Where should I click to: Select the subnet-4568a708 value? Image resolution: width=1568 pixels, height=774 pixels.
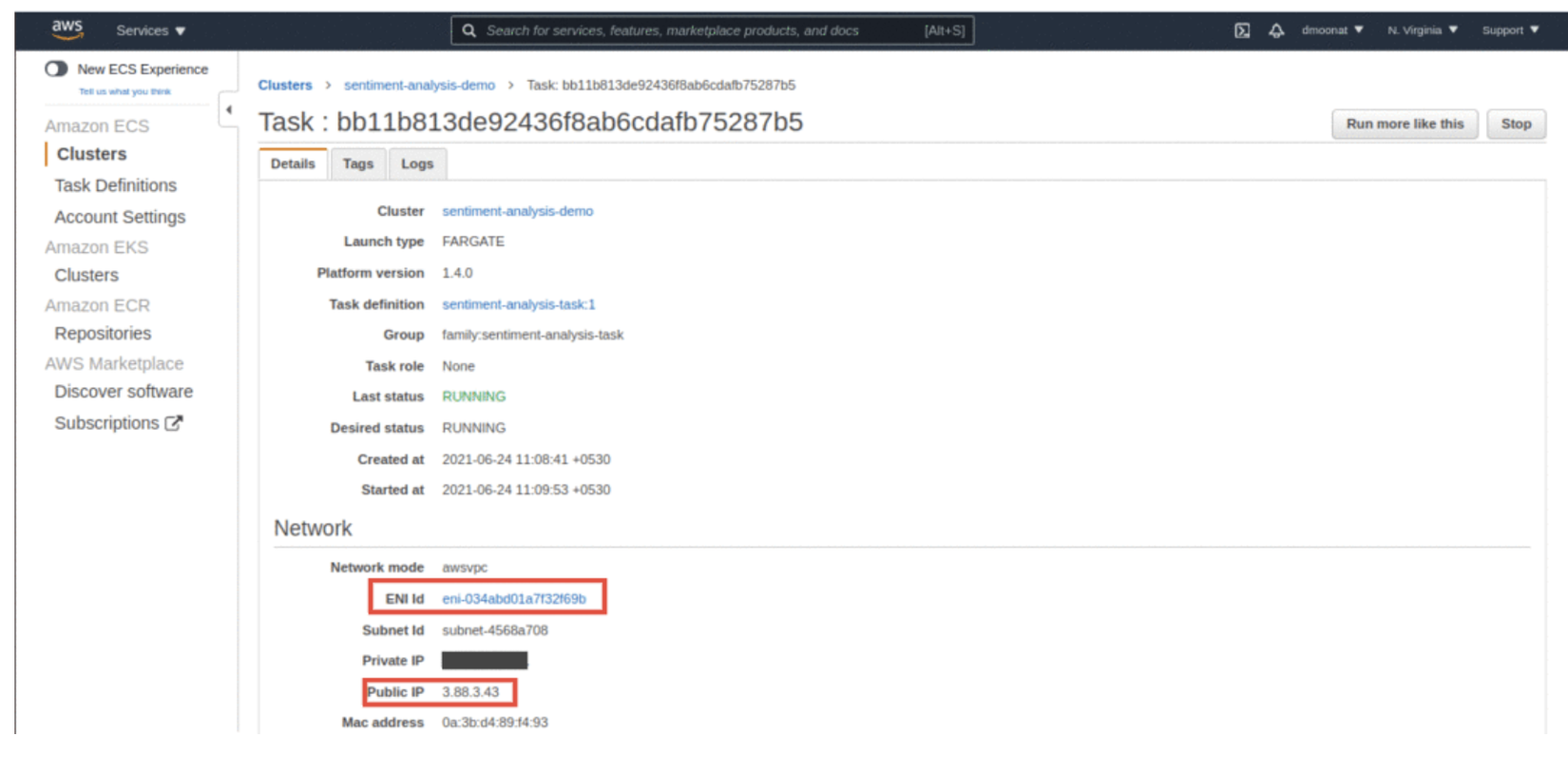(495, 630)
